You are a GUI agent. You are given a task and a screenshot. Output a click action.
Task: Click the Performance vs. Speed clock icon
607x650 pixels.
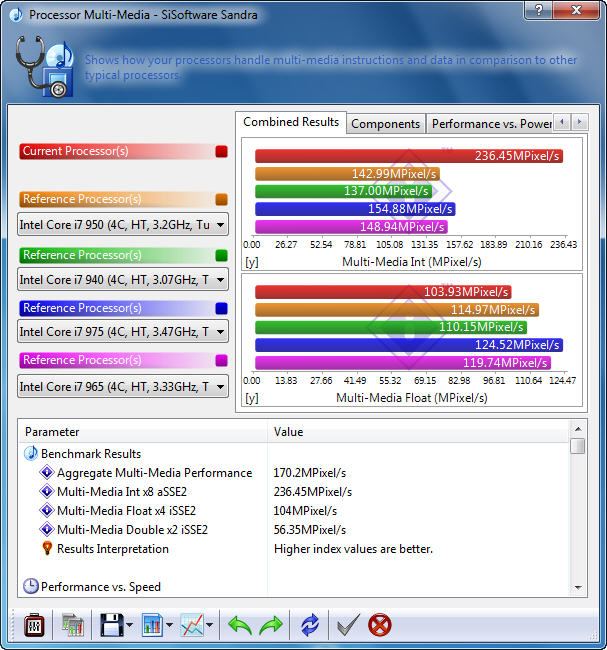[x=31, y=586]
